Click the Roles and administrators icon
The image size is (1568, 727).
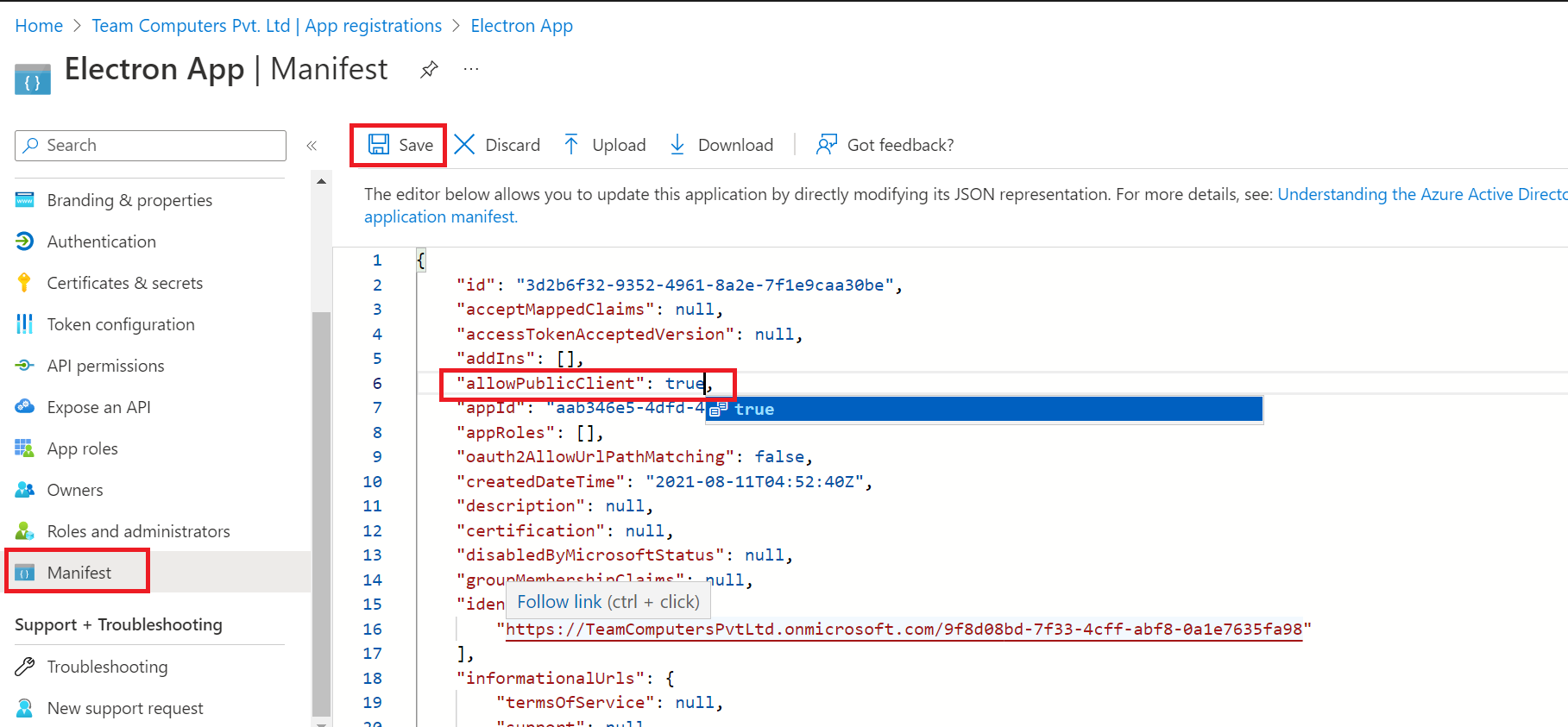click(x=25, y=531)
